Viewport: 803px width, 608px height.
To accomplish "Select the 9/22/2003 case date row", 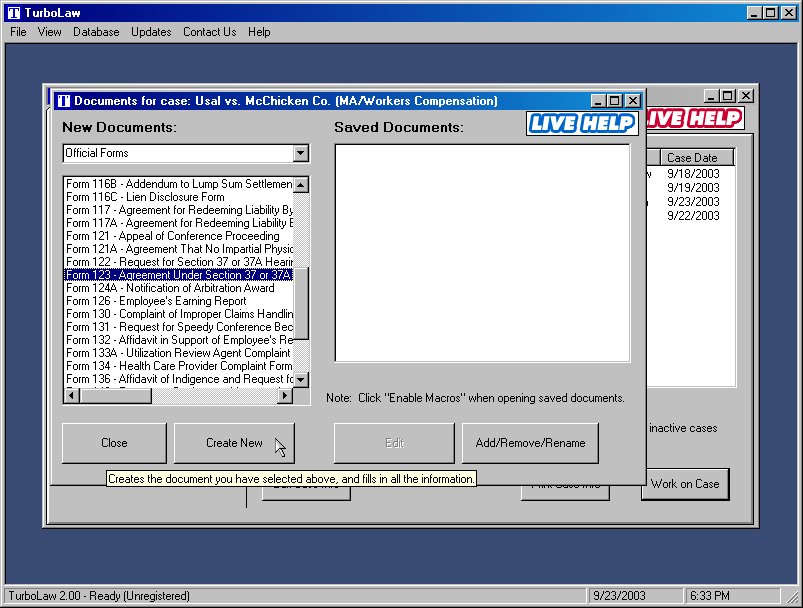I will click(693, 216).
